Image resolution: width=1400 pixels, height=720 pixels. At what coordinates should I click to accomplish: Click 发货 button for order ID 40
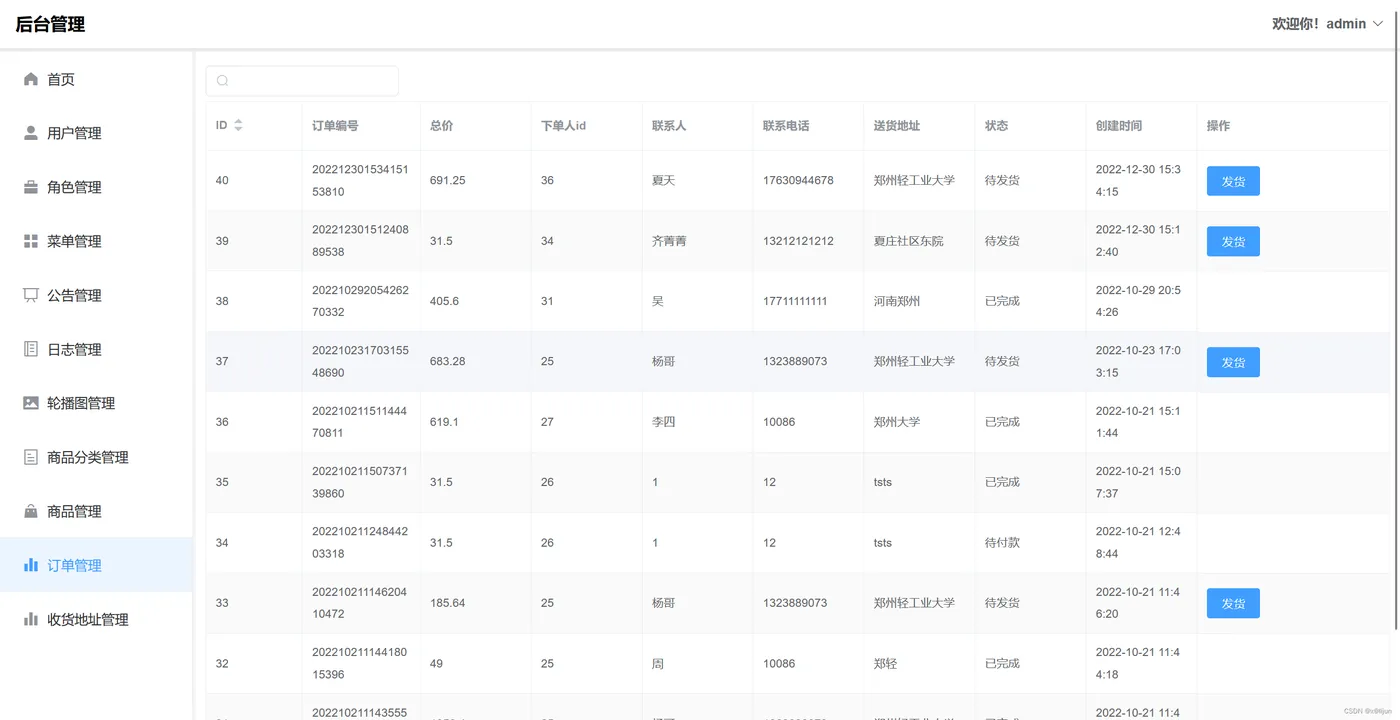coord(1233,181)
